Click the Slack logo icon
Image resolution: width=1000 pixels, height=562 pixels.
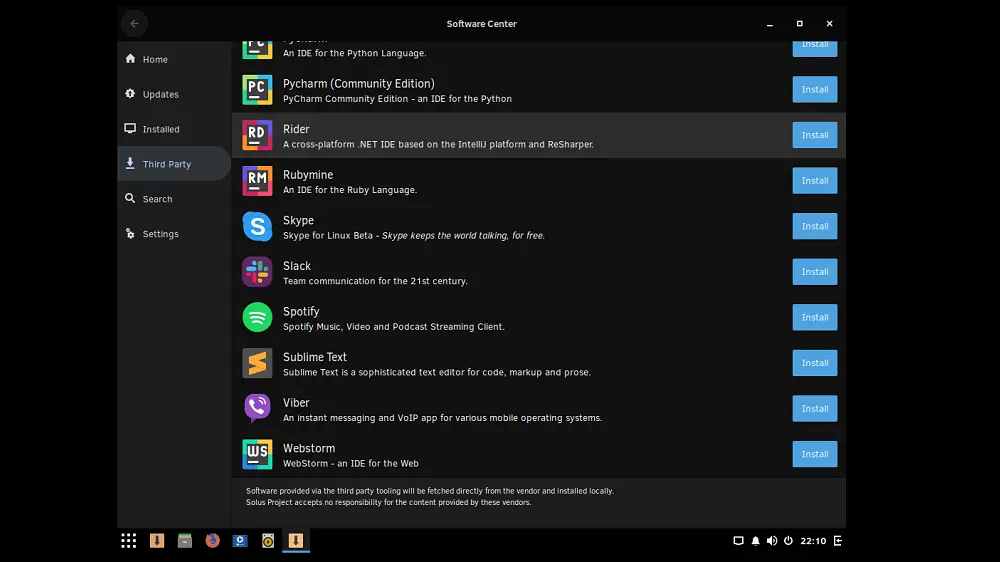(x=257, y=272)
